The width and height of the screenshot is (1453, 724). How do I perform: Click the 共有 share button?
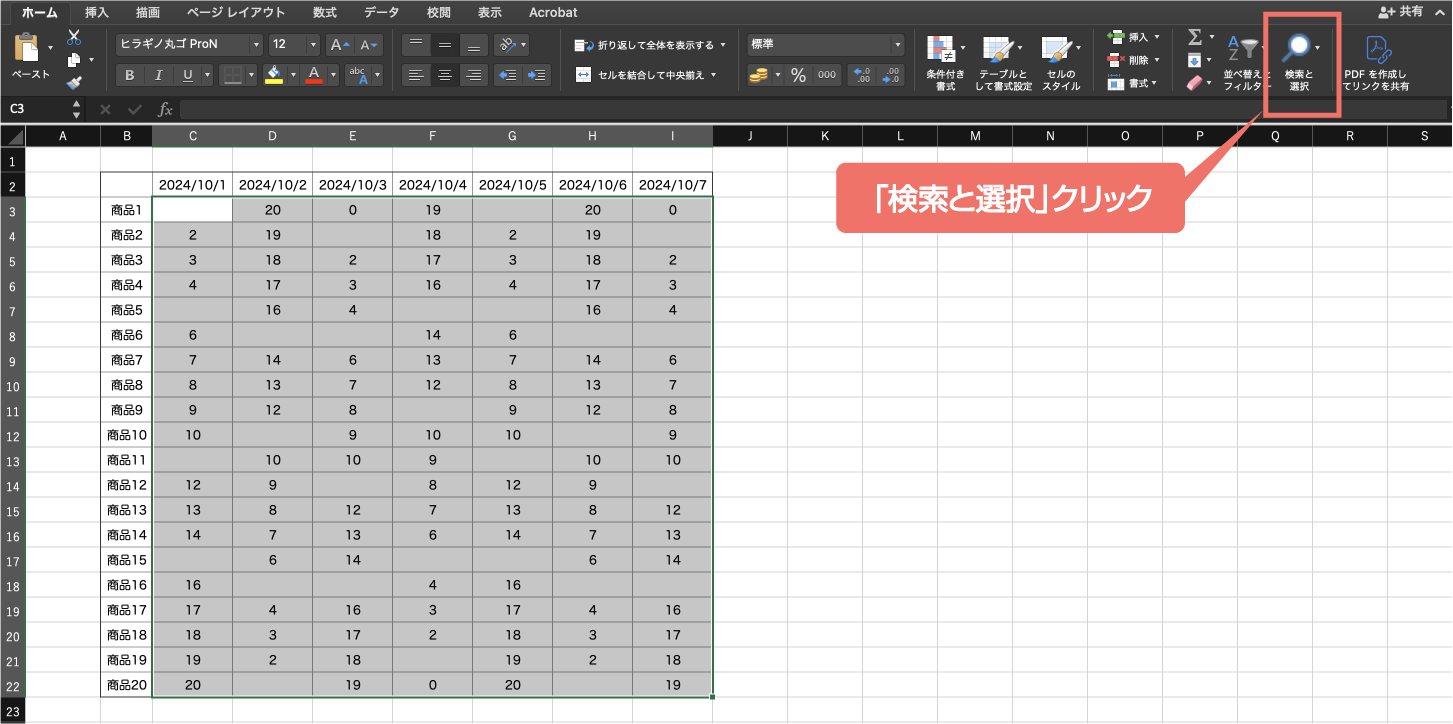click(x=1401, y=12)
